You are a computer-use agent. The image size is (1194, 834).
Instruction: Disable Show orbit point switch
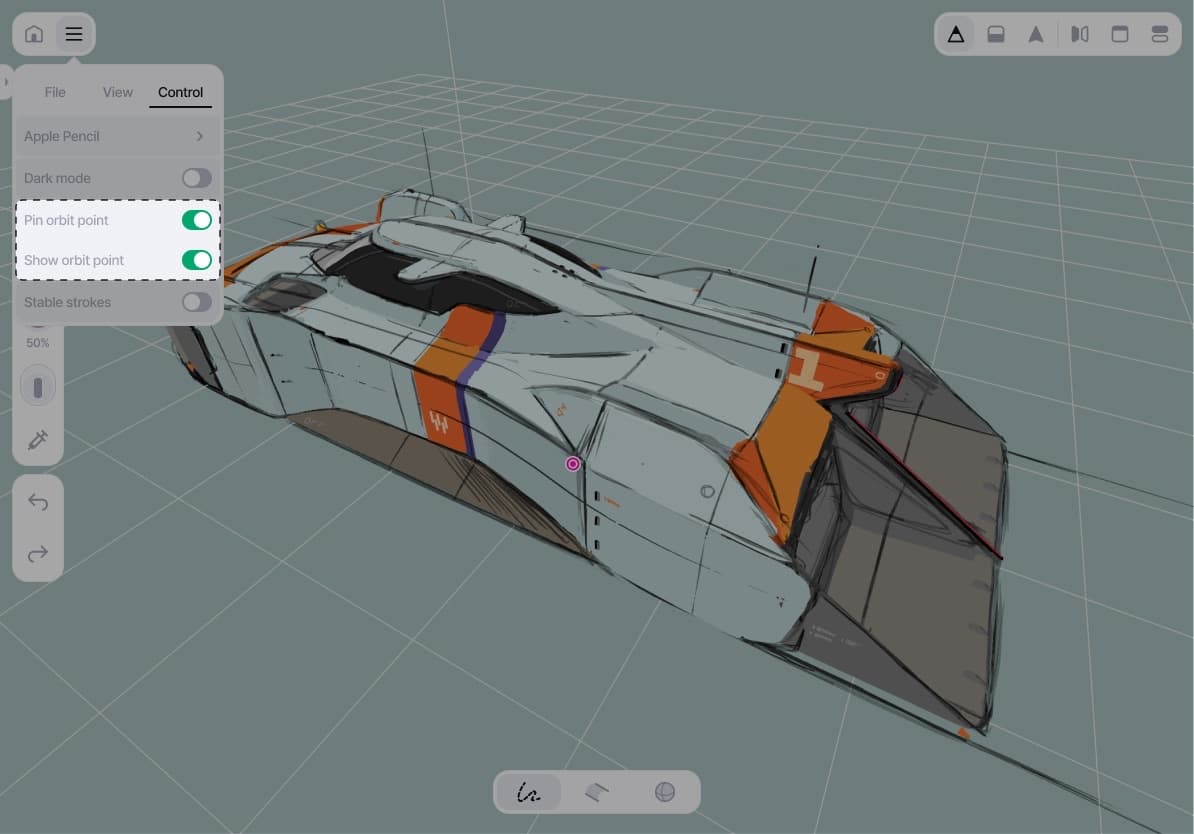(x=196, y=260)
